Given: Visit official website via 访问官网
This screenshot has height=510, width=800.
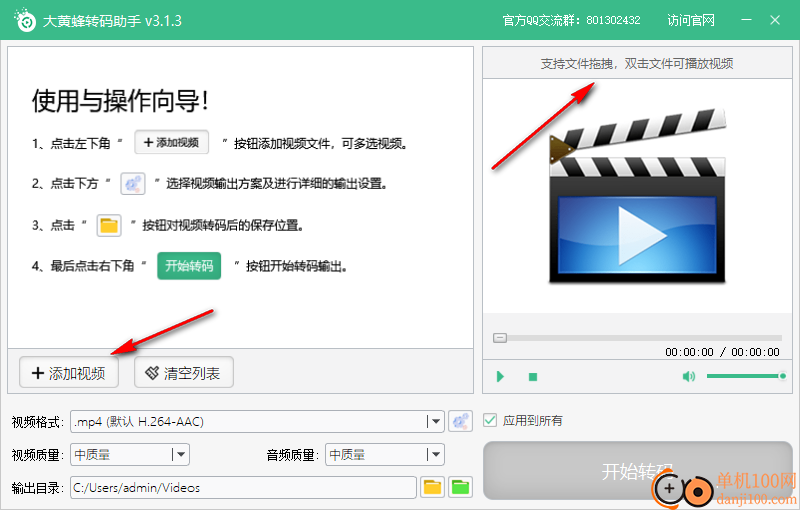Looking at the screenshot, I should [x=691, y=20].
